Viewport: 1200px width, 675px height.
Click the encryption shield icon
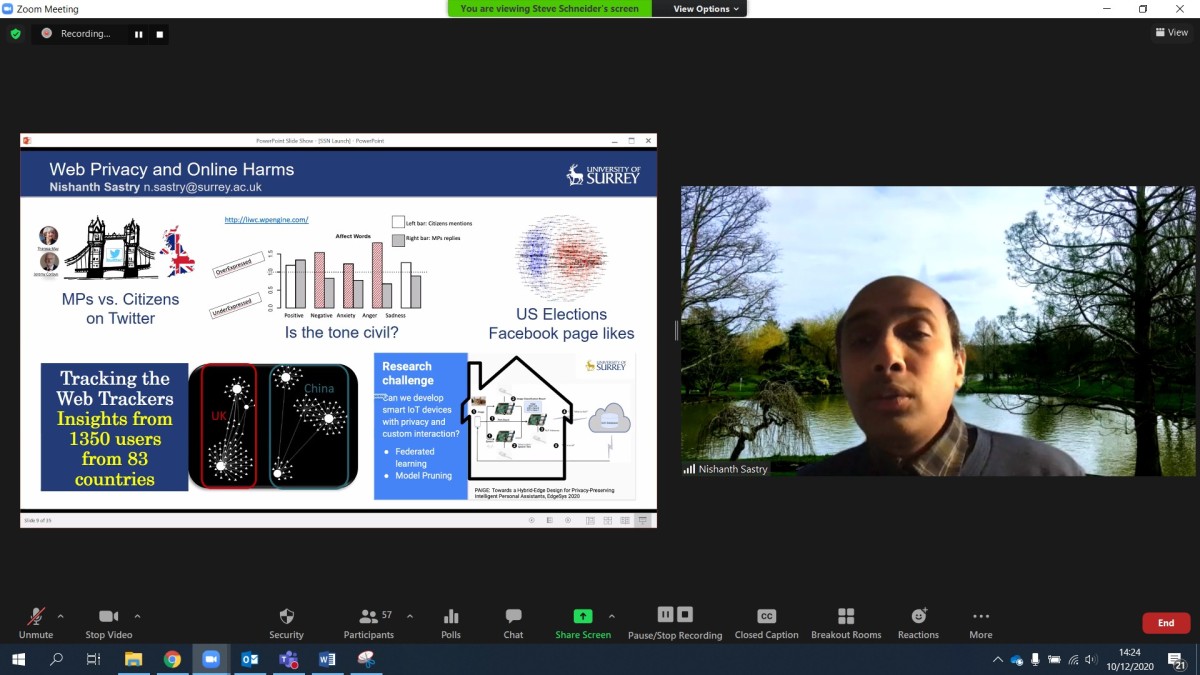[15, 33]
